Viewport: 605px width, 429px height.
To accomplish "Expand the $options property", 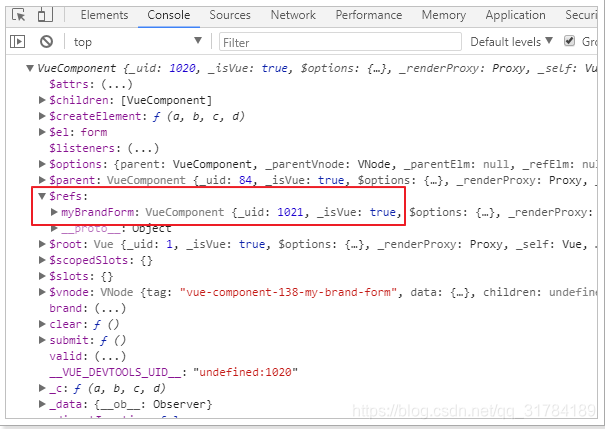I will [x=42, y=164].
